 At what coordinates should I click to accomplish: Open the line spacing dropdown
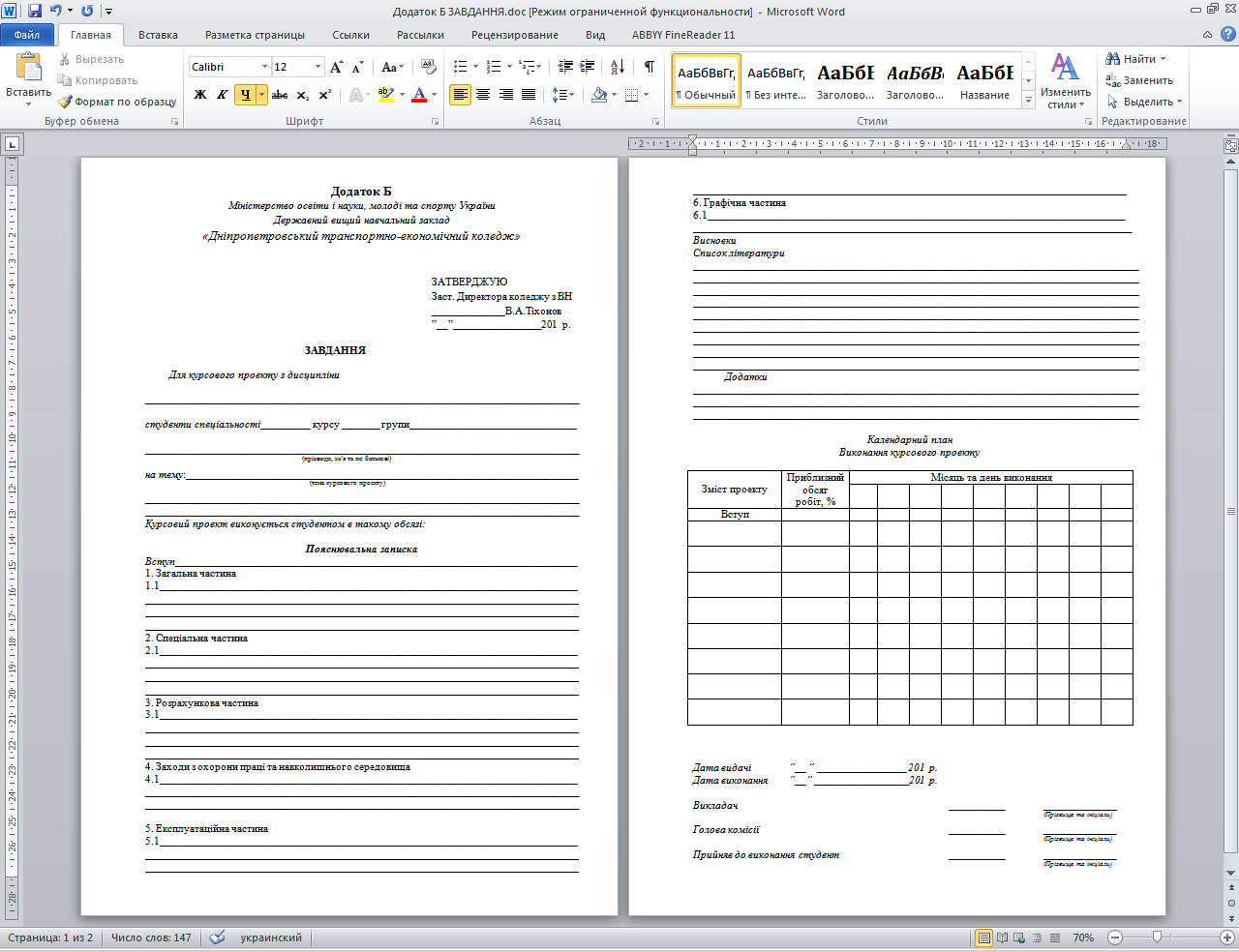point(563,95)
